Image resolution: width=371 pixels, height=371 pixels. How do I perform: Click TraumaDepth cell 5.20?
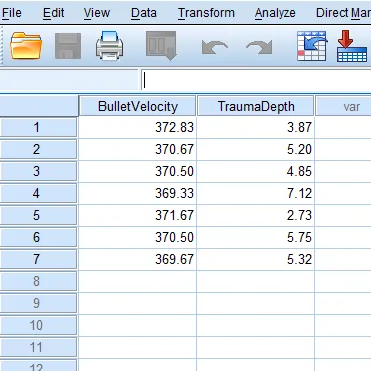coord(256,149)
